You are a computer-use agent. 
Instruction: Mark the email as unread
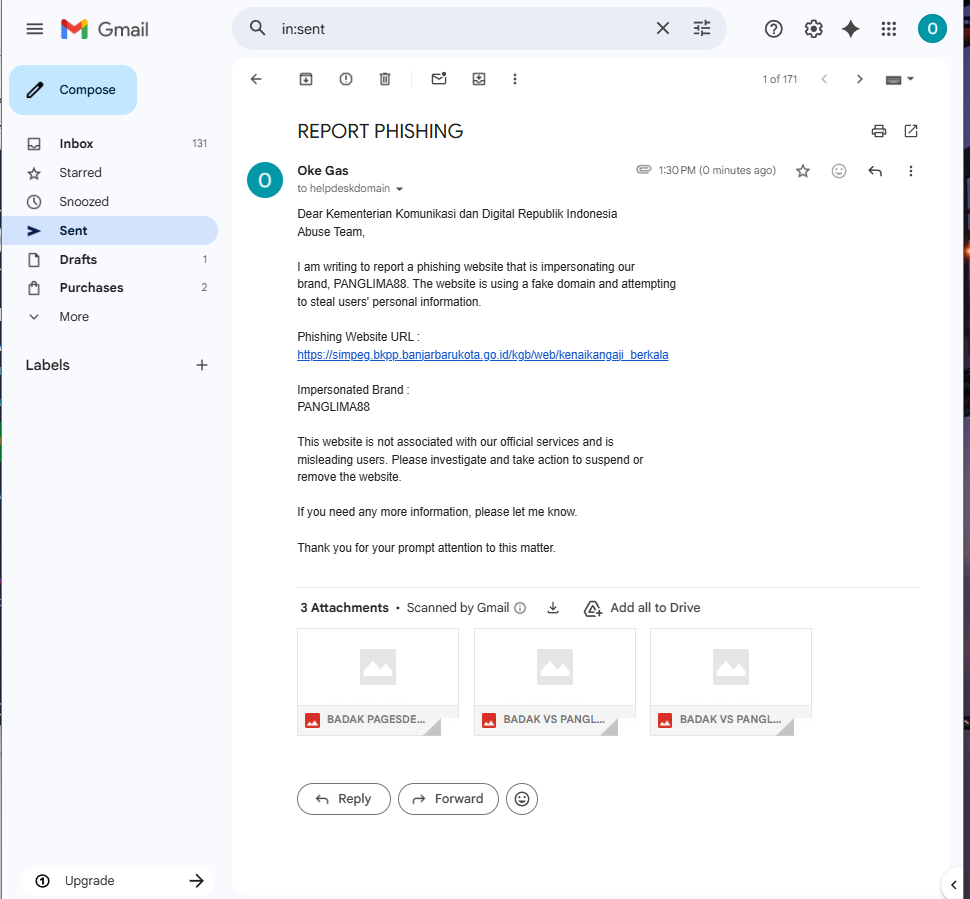[x=439, y=79]
